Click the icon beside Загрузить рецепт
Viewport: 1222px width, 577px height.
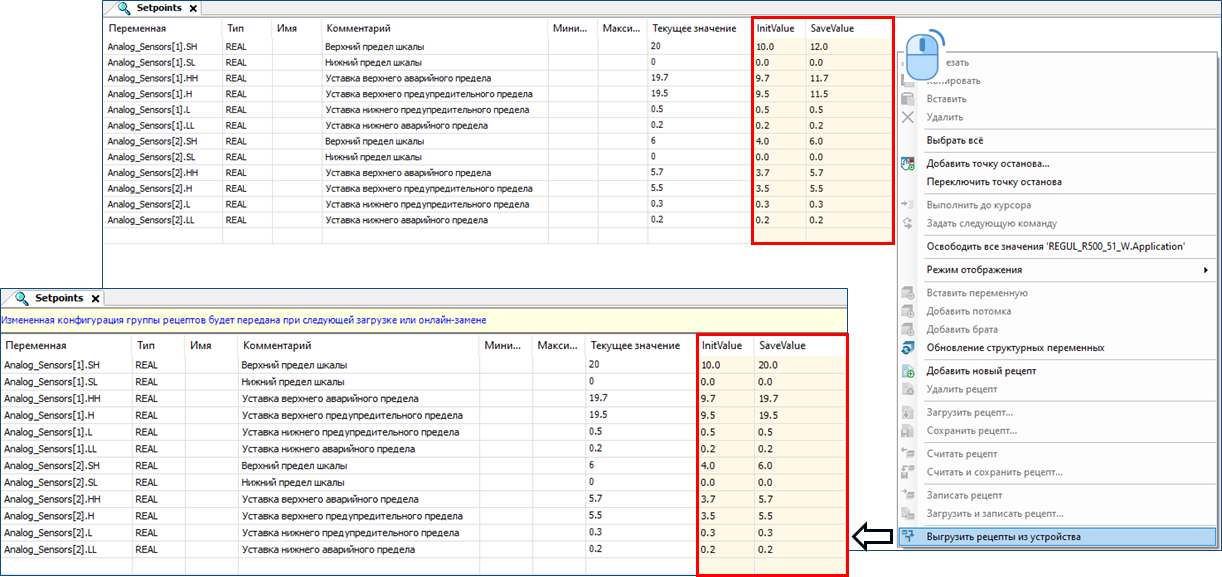(908, 412)
